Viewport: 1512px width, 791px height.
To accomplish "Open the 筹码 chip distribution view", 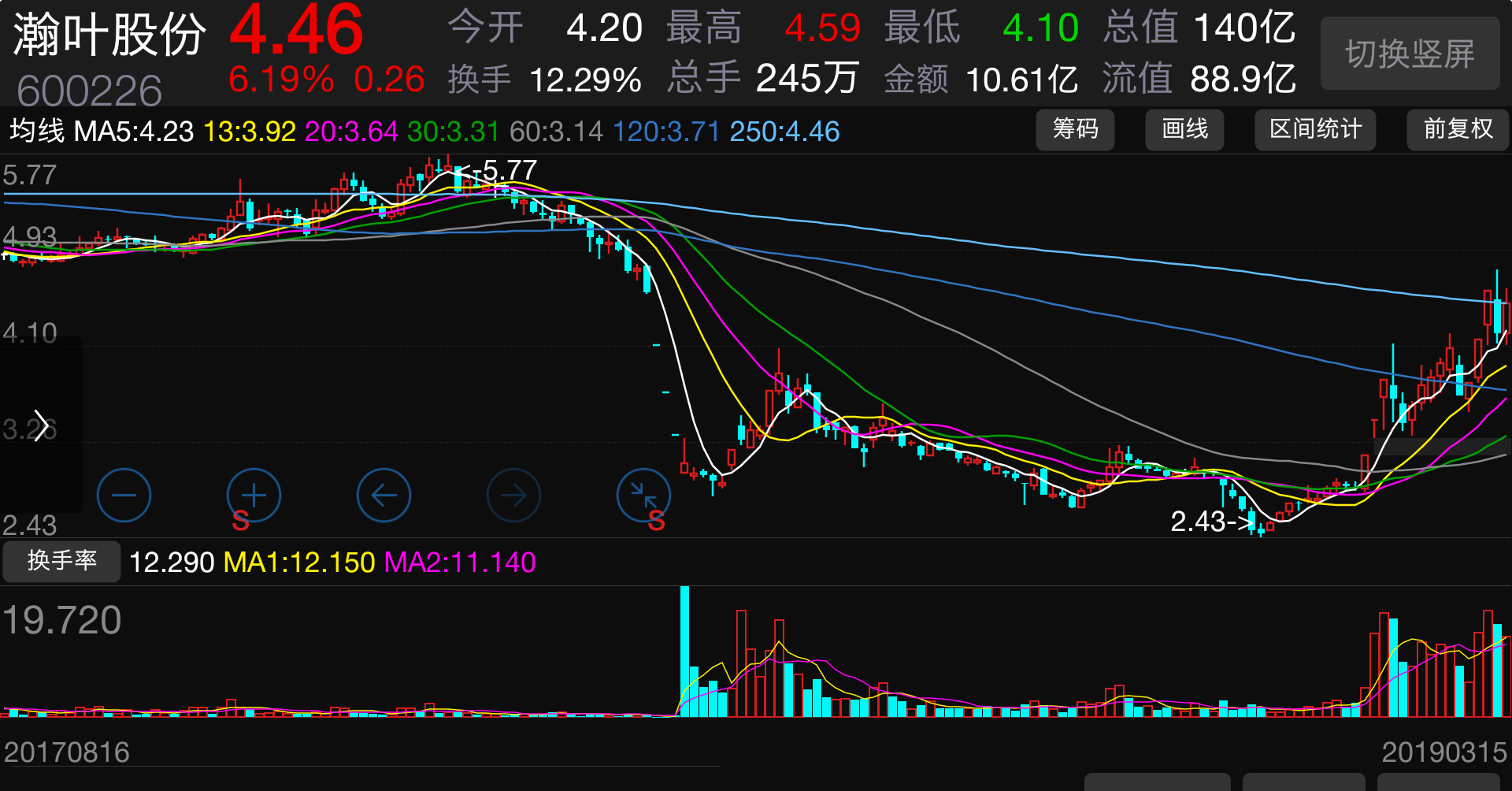I will coord(1075,129).
